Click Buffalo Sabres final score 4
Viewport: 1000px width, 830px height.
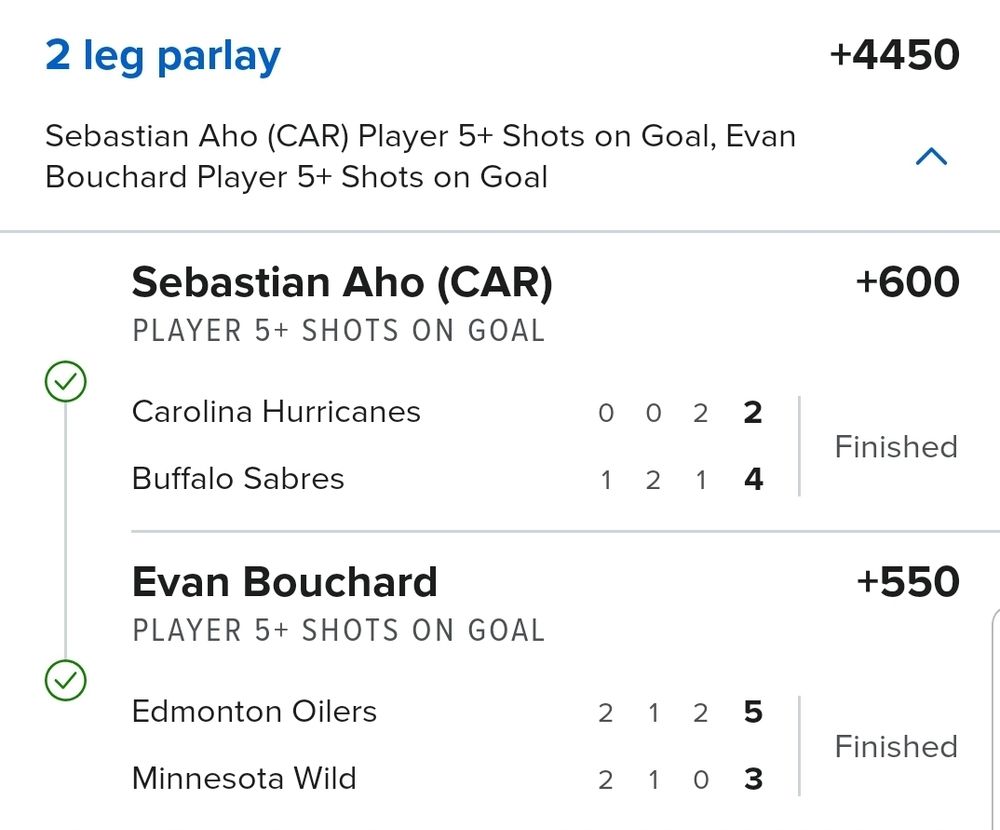click(x=754, y=480)
